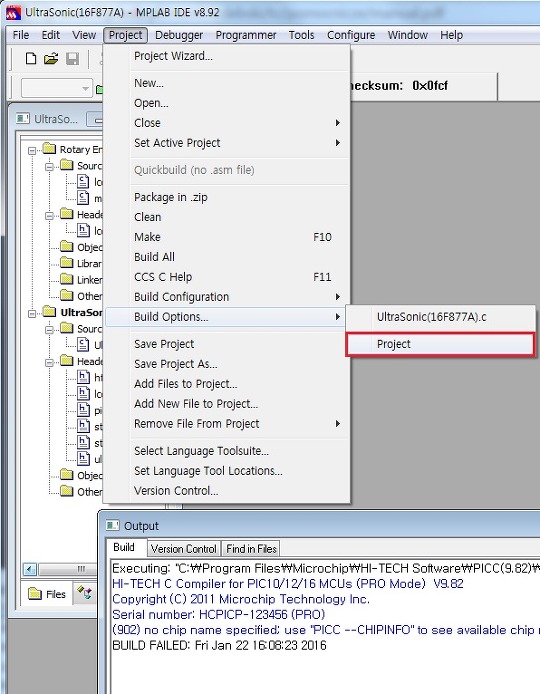Click the horizontal scrollbar thumb in project tree
Image resolution: width=540 pixels, height=694 pixels.
[67, 569]
